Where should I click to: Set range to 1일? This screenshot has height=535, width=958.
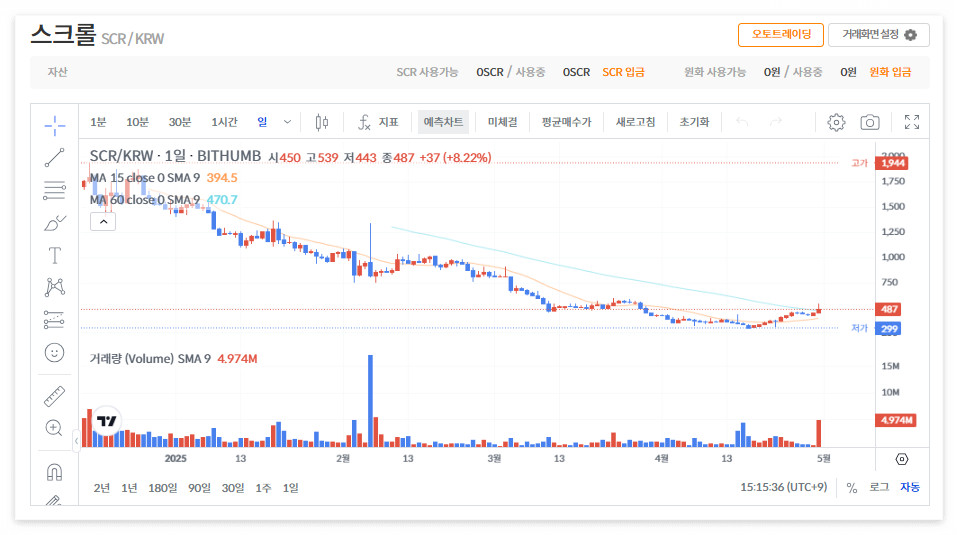(291, 488)
